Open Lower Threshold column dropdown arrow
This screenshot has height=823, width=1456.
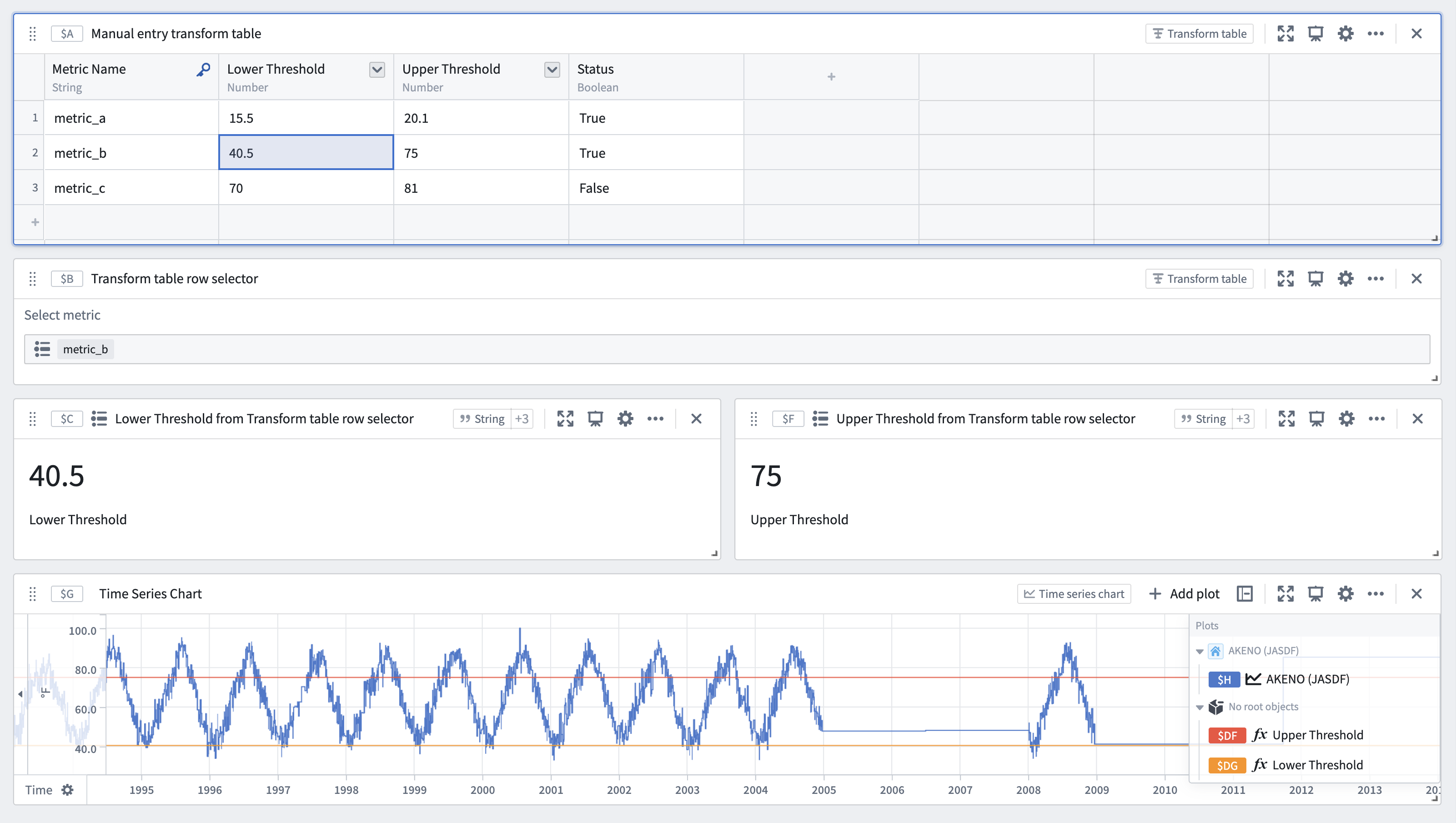click(x=377, y=70)
